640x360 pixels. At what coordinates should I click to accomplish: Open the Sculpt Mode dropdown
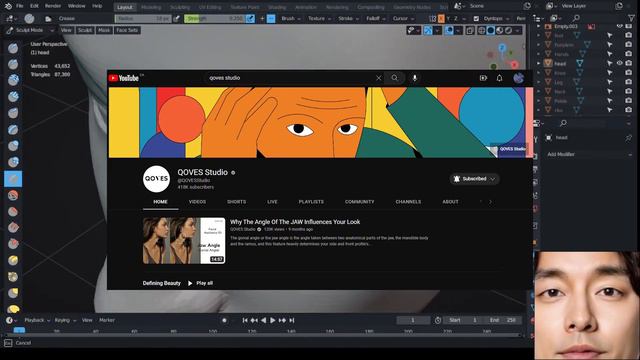(30, 30)
